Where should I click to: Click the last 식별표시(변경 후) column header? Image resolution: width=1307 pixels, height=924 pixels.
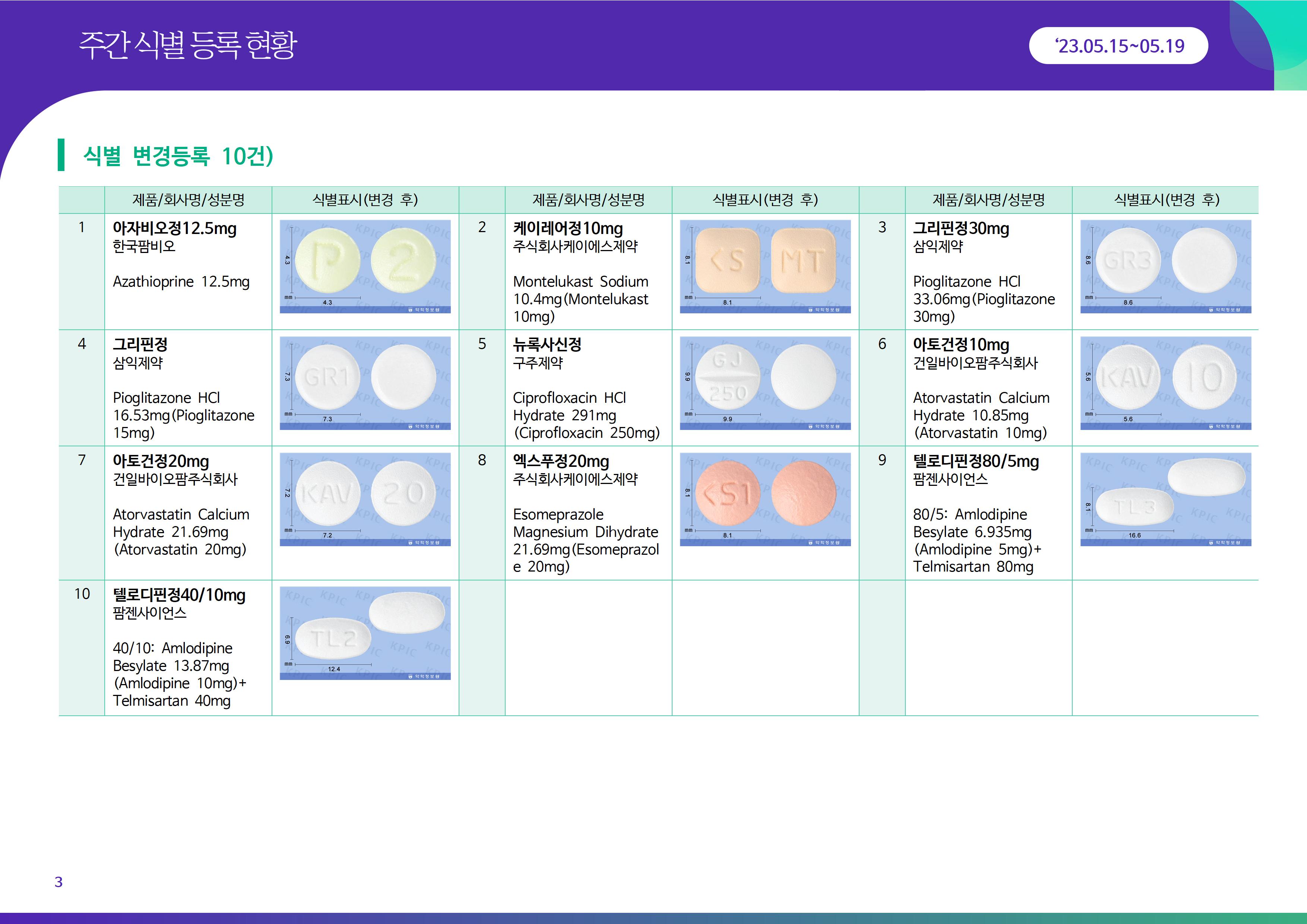coord(1165,200)
